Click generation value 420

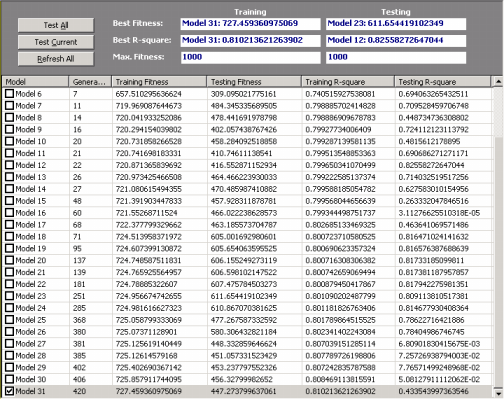79,391
